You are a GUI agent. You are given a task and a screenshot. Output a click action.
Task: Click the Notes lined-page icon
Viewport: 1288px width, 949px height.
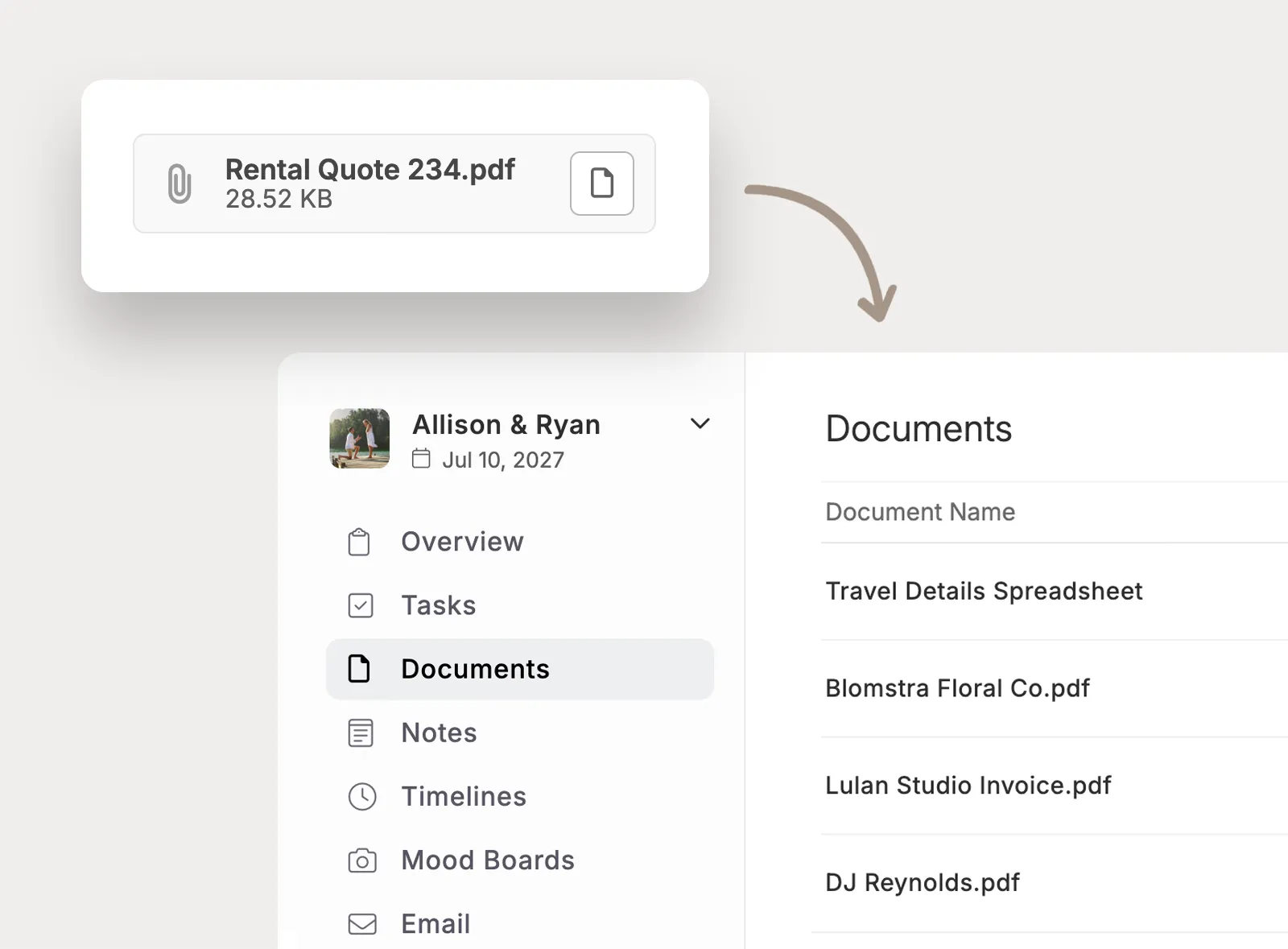pyautogui.click(x=361, y=732)
